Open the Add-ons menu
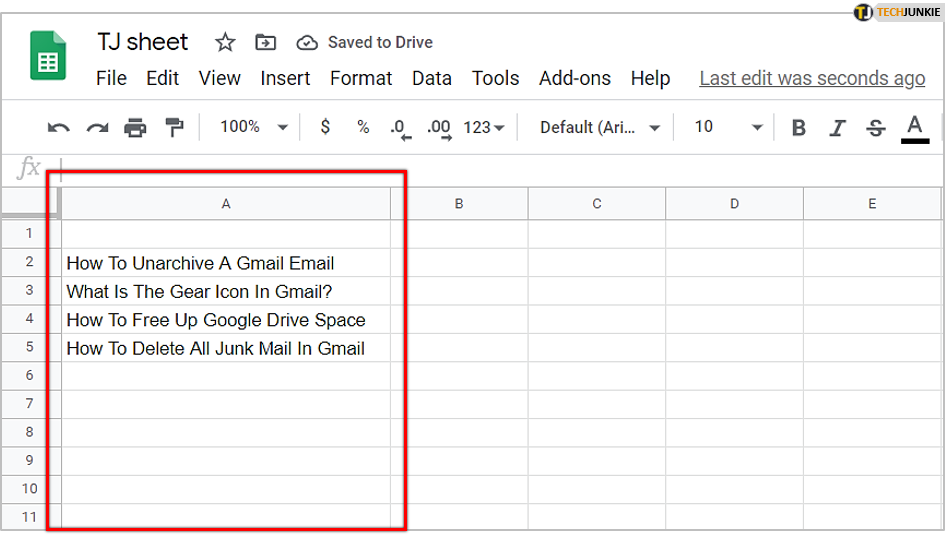This screenshot has height=536, width=948. (575, 79)
